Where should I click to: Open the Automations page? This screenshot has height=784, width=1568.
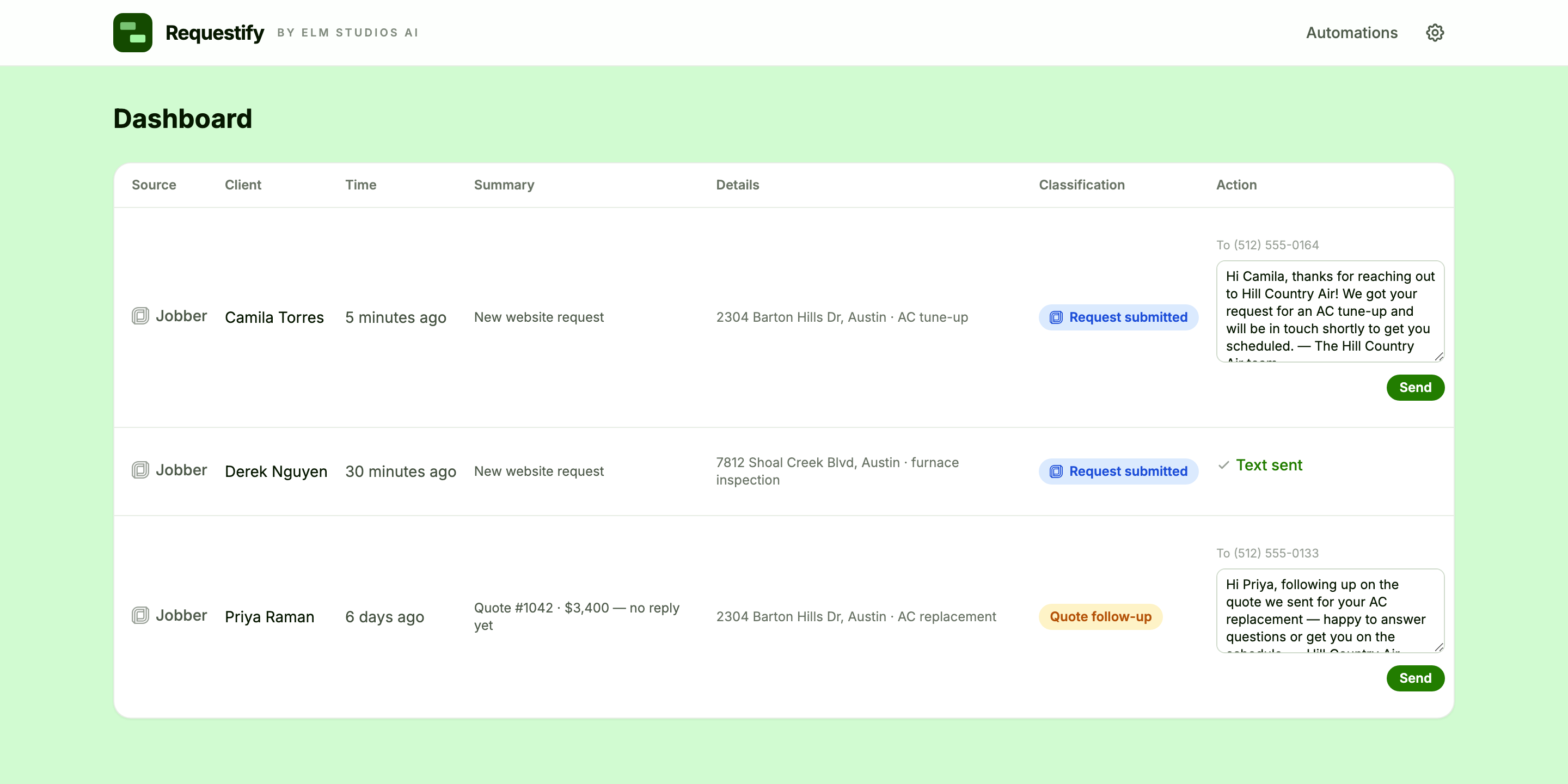point(1351,32)
